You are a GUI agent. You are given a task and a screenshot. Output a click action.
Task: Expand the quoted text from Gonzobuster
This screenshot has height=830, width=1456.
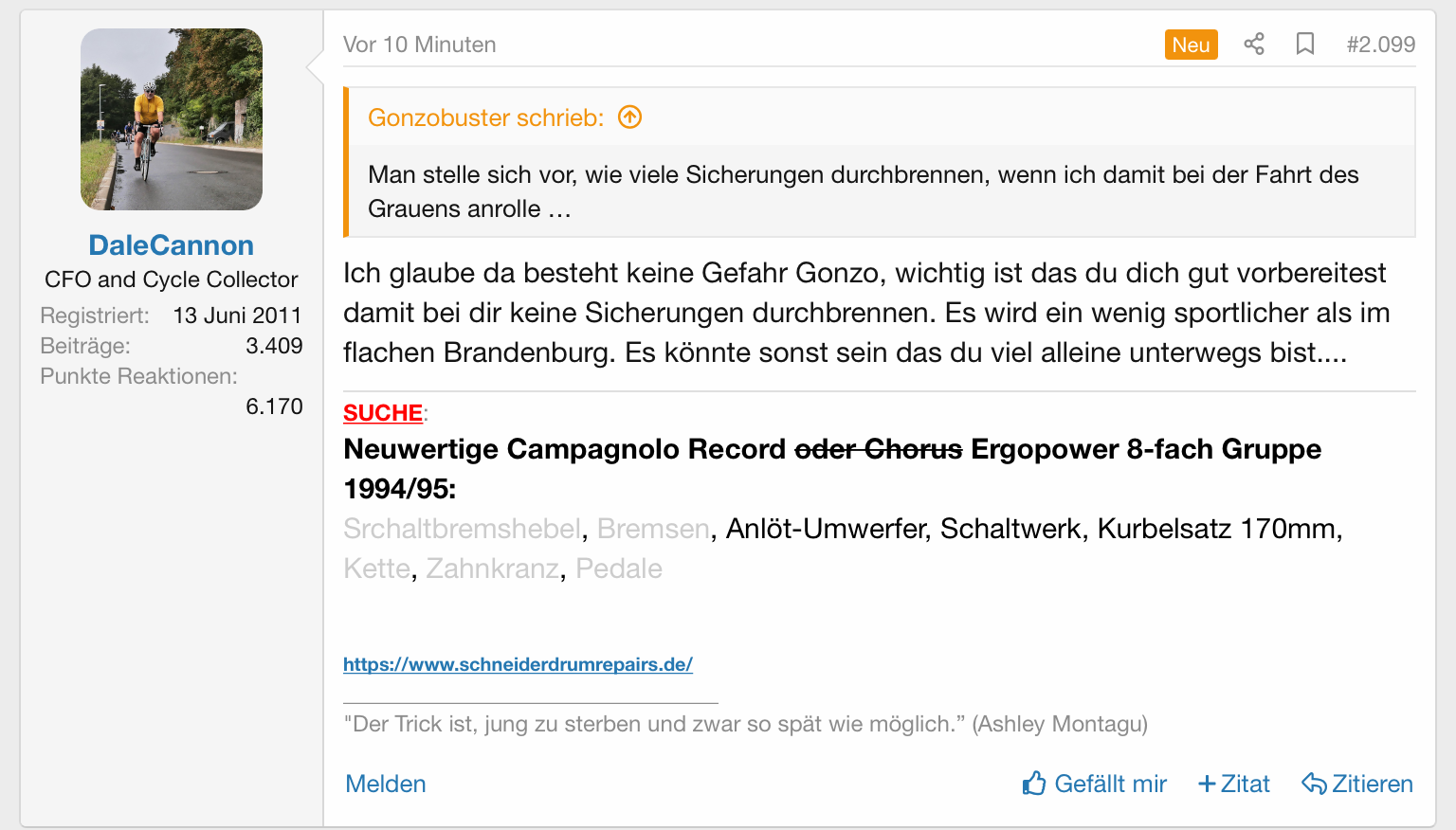pos(863,191)
